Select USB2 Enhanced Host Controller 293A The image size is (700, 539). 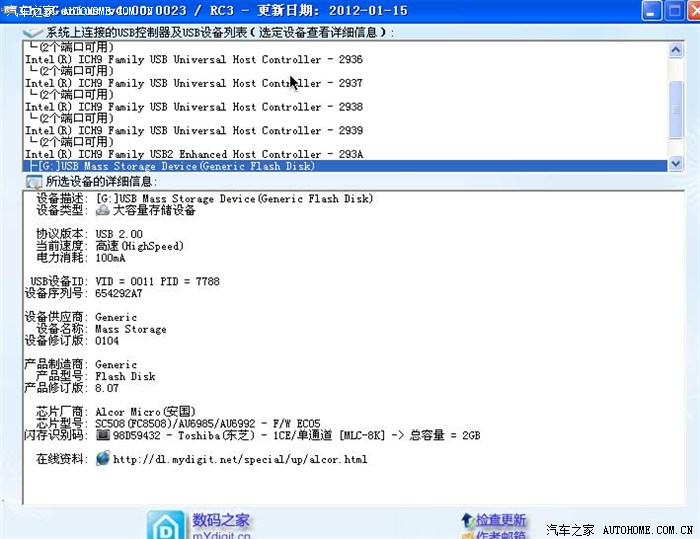tap(194, 154)
